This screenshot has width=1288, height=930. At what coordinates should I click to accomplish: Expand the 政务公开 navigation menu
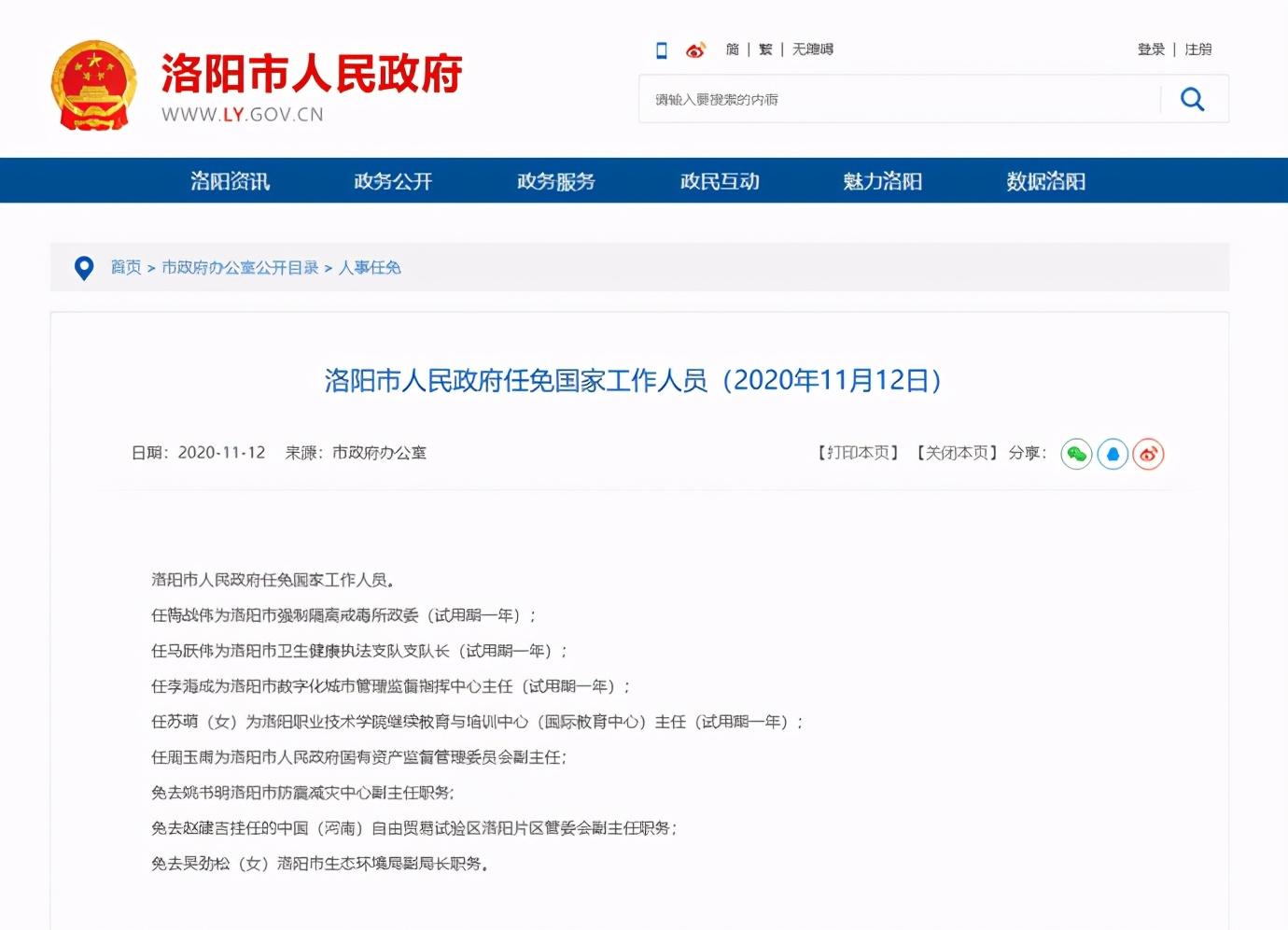tap(393, 181)
